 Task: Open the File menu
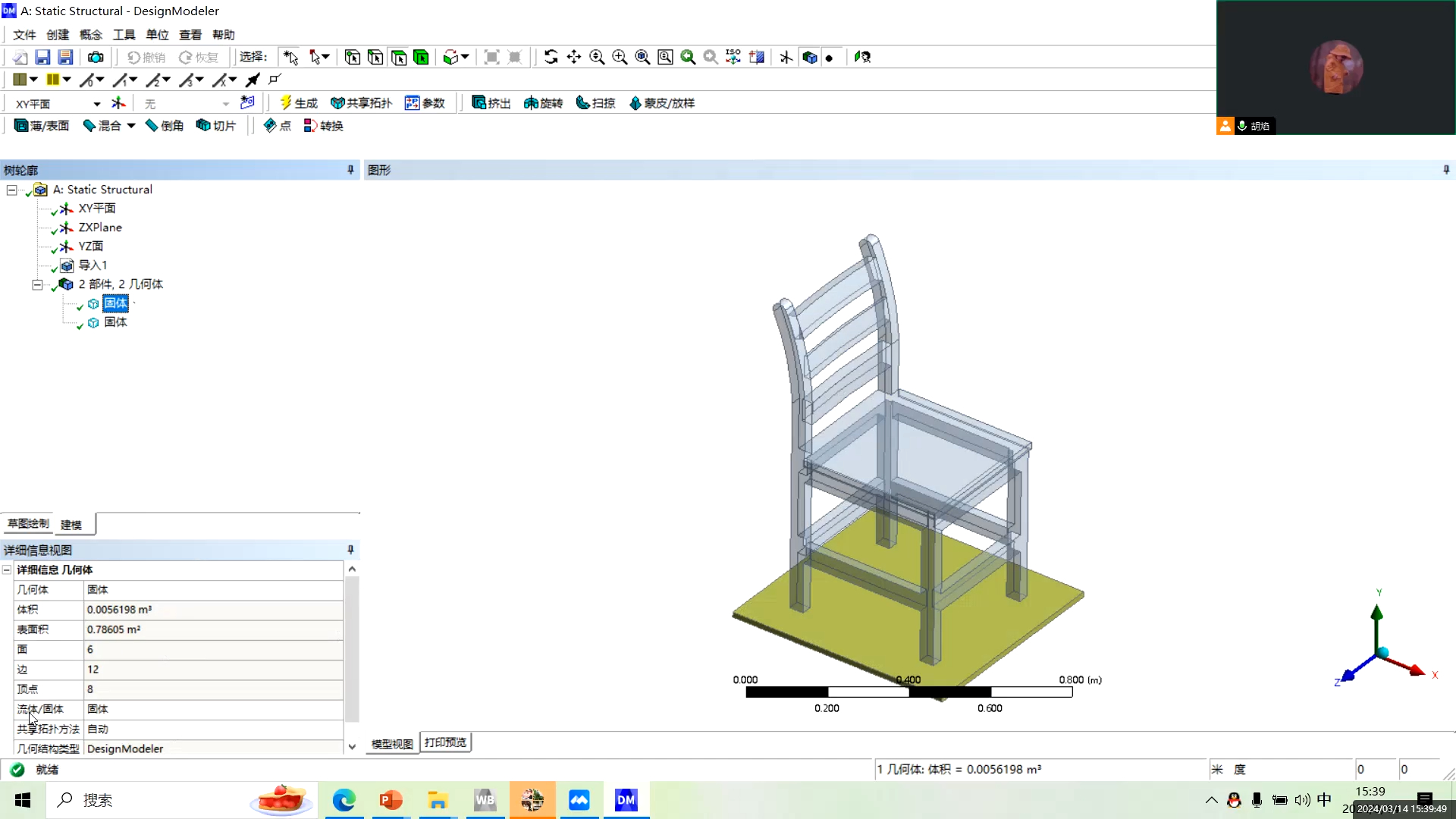coord(24,35)
